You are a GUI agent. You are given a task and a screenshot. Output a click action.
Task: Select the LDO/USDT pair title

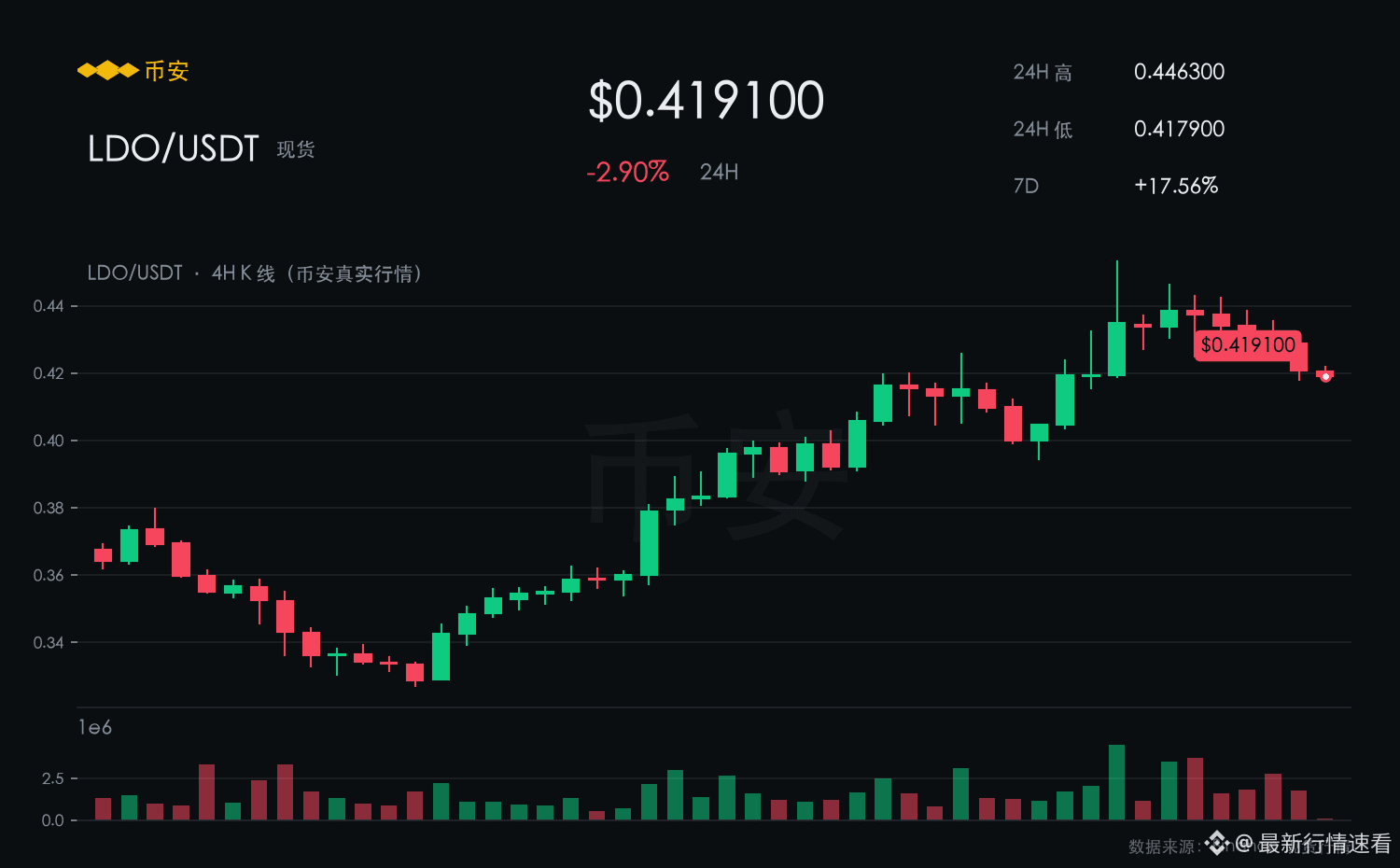173,148
